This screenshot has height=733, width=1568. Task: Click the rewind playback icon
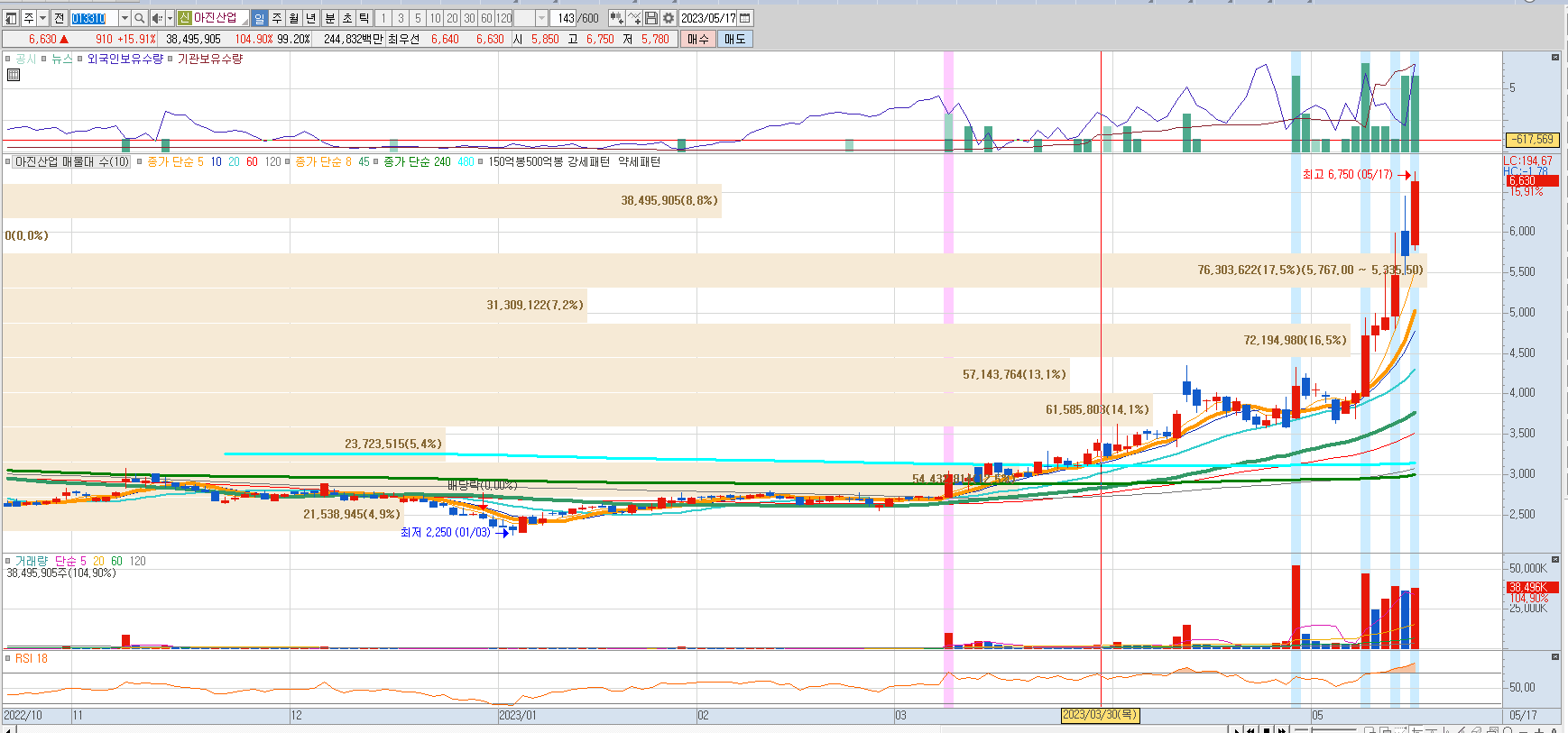[1251, 728]
